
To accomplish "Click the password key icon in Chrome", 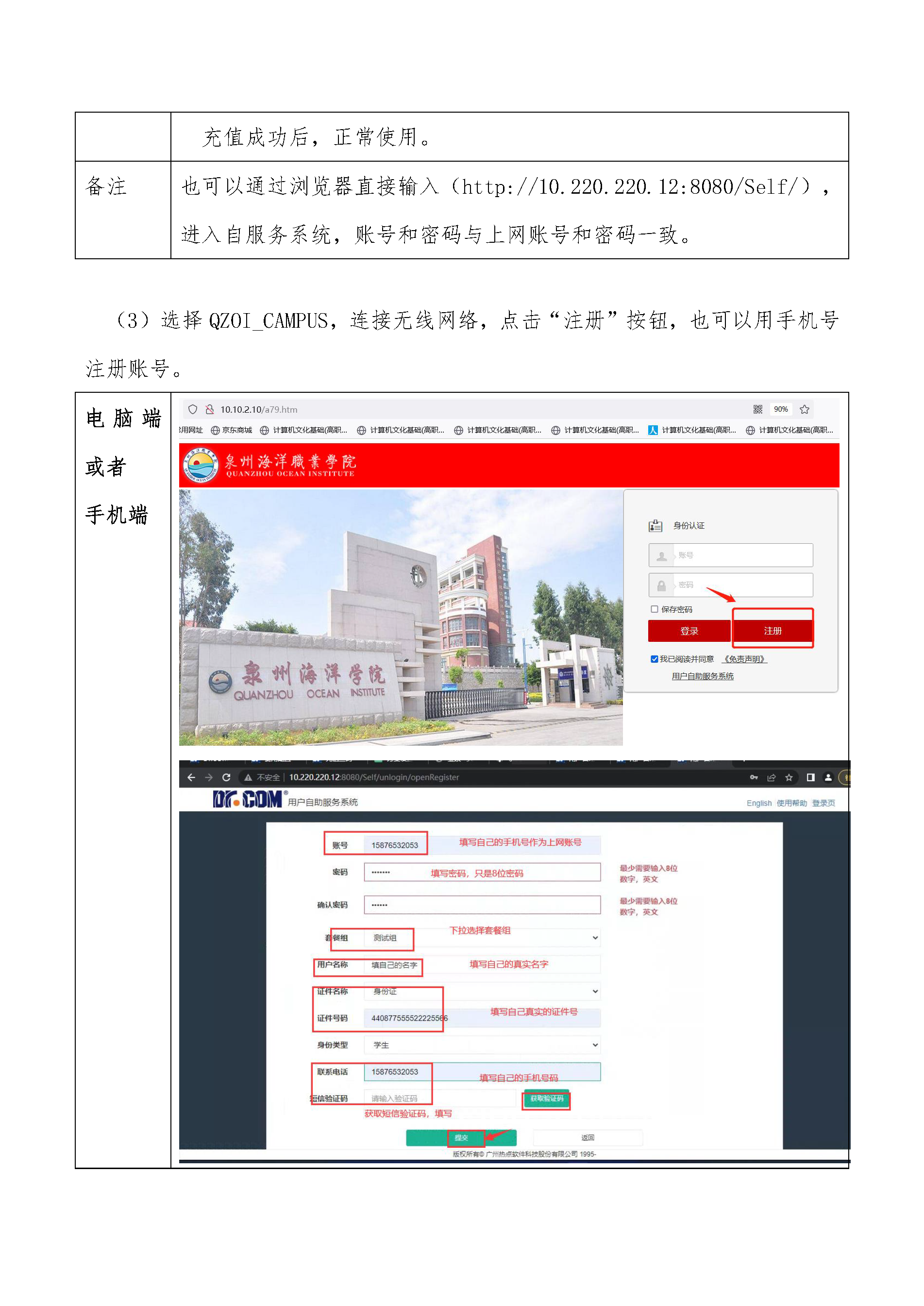I will coord(753,778).
